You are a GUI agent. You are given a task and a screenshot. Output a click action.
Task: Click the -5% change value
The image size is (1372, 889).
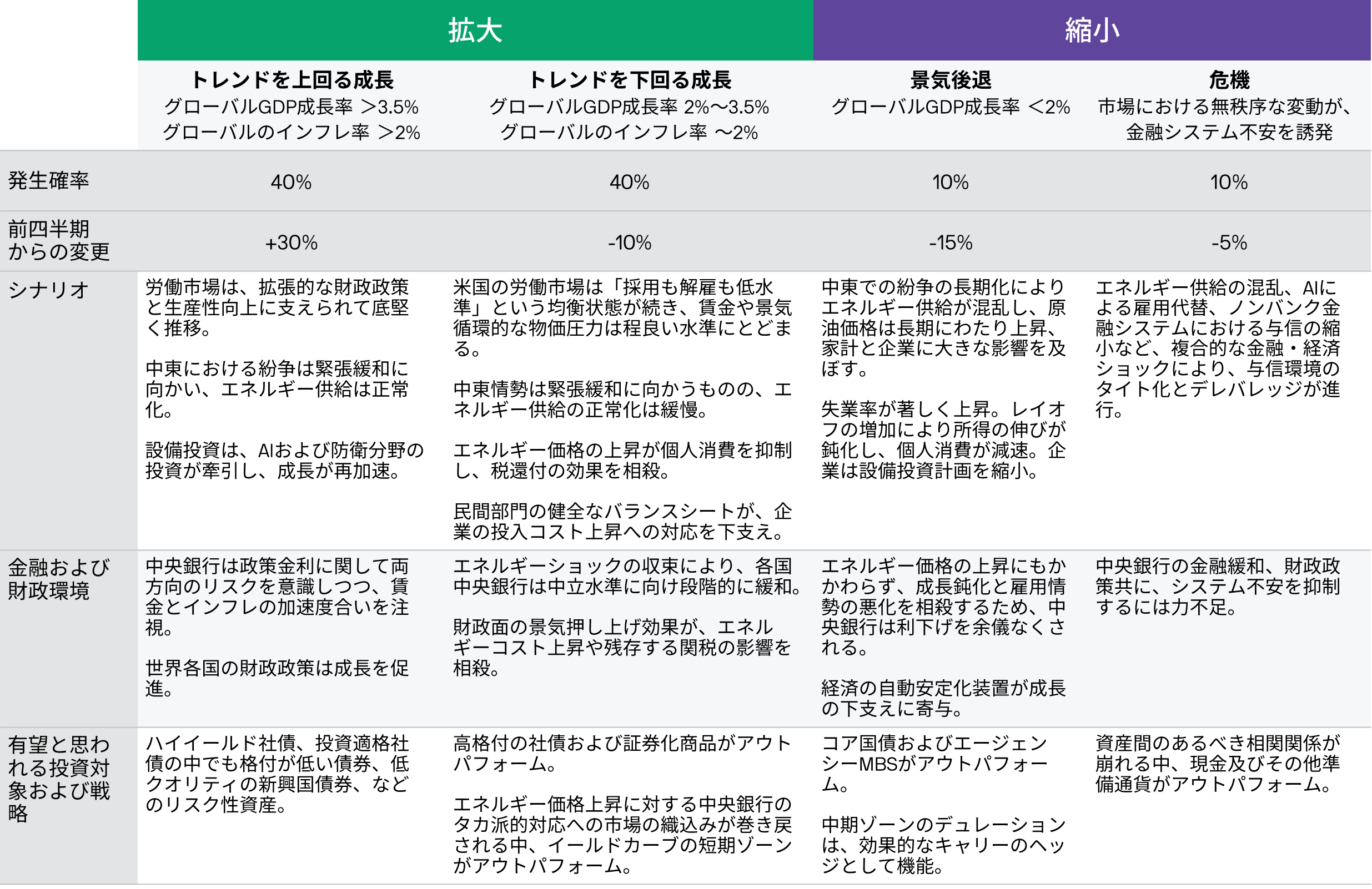click(1229, 243)
